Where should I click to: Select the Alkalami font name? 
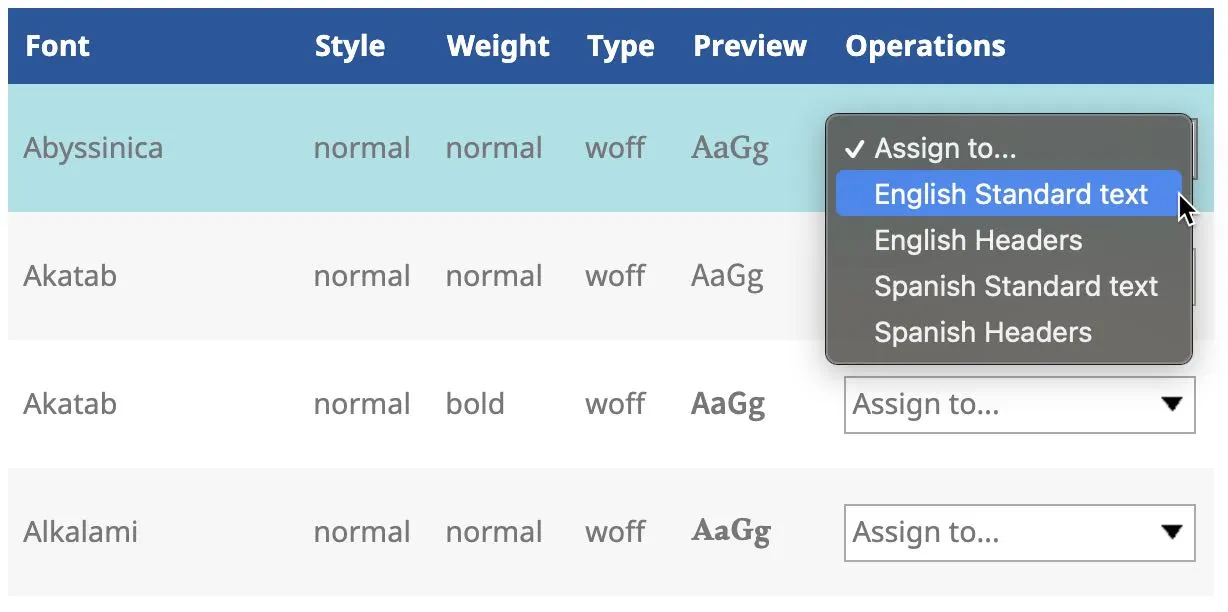point(80,532)
